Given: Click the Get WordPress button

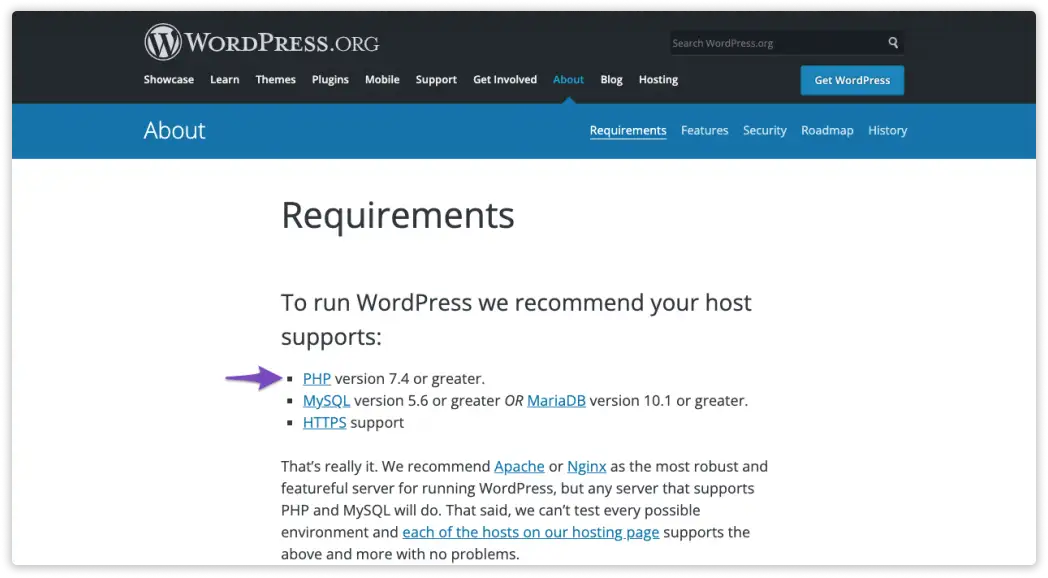Looking at the screenshot, I should pos(852,80).
